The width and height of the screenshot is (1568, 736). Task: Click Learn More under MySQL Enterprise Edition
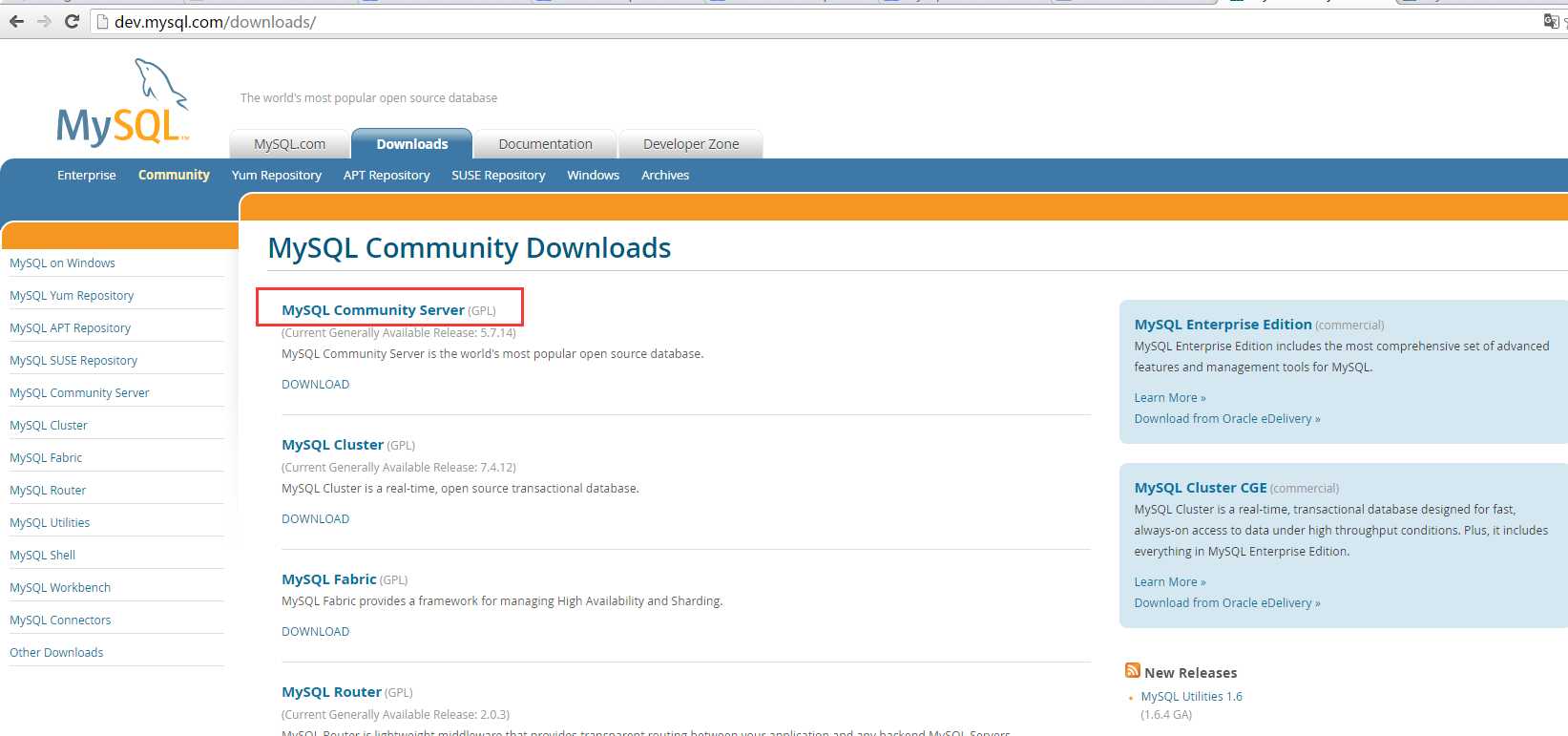[x=1170, y=397]
